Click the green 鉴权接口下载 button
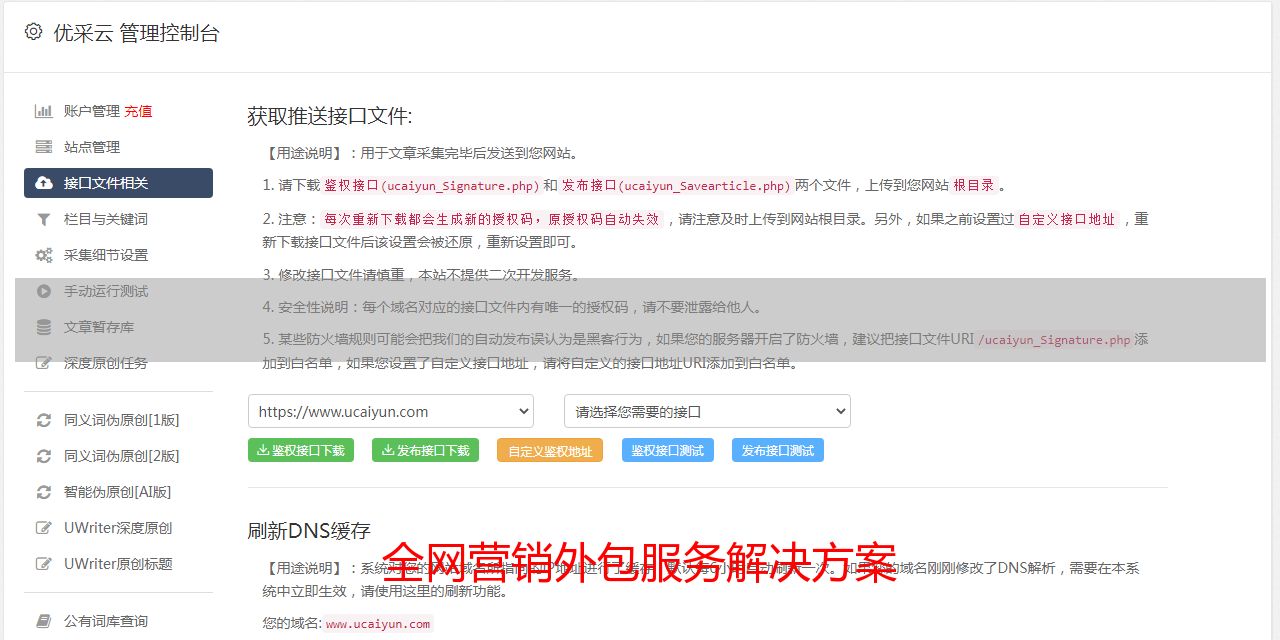Image resolution: width=1280 pixels, height=640 pixels. [300, 450]
